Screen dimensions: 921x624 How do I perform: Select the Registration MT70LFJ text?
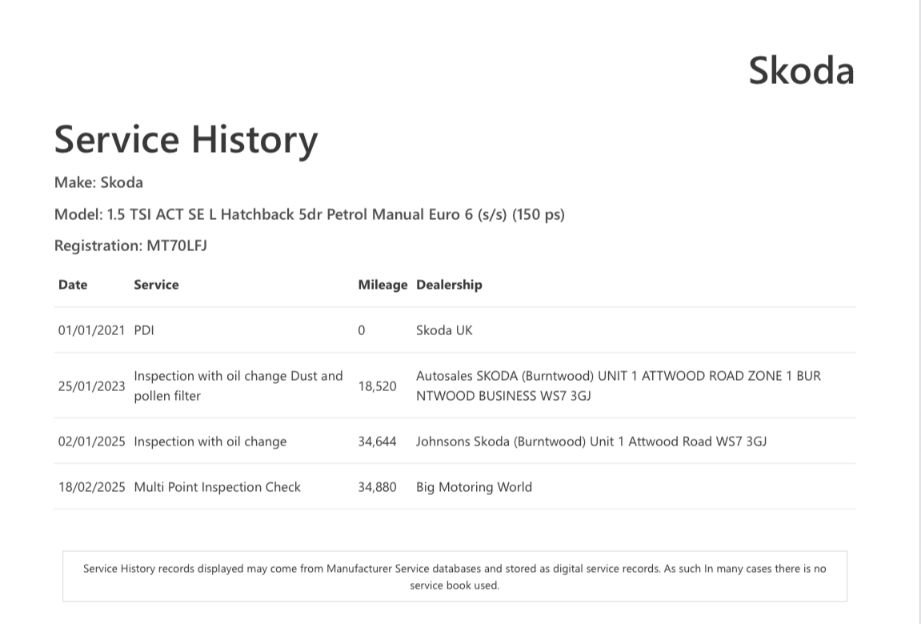pyautogui.click(x=130, y=245)
